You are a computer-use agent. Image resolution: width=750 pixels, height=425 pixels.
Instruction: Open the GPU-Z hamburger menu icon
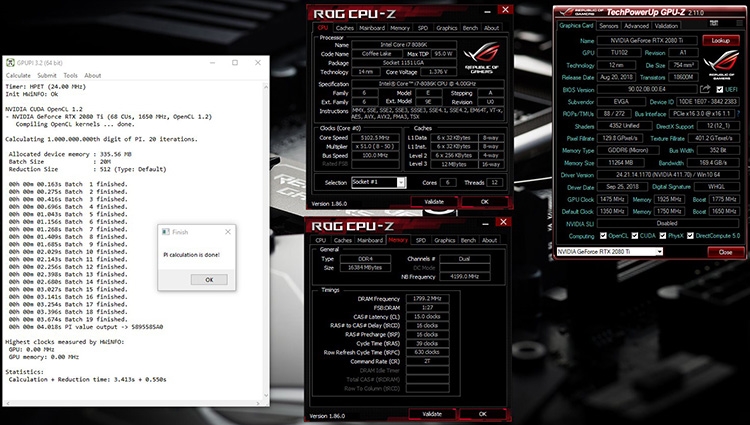tap(740, 23)
